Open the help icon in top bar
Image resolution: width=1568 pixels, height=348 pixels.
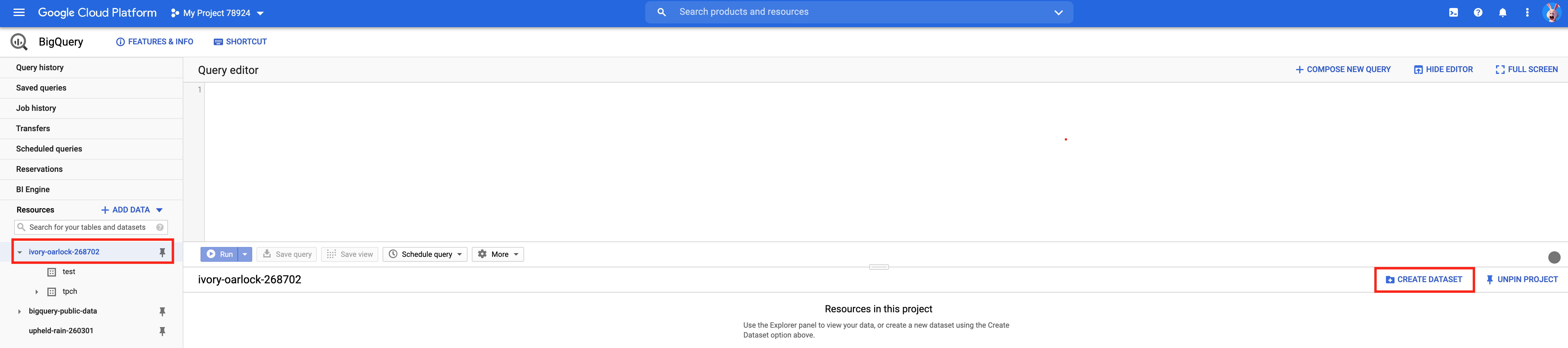click(1478, 12)
